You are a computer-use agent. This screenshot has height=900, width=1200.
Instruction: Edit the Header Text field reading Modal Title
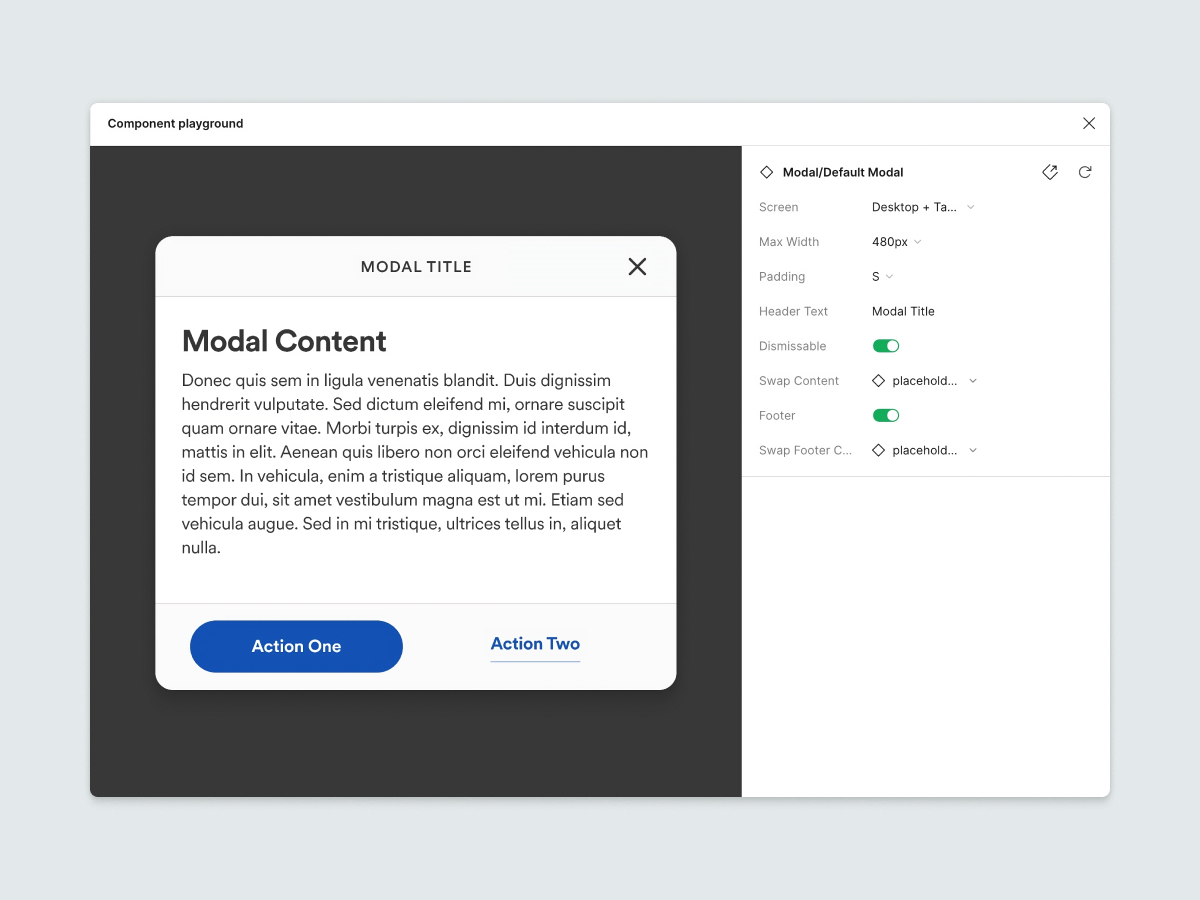903,311
